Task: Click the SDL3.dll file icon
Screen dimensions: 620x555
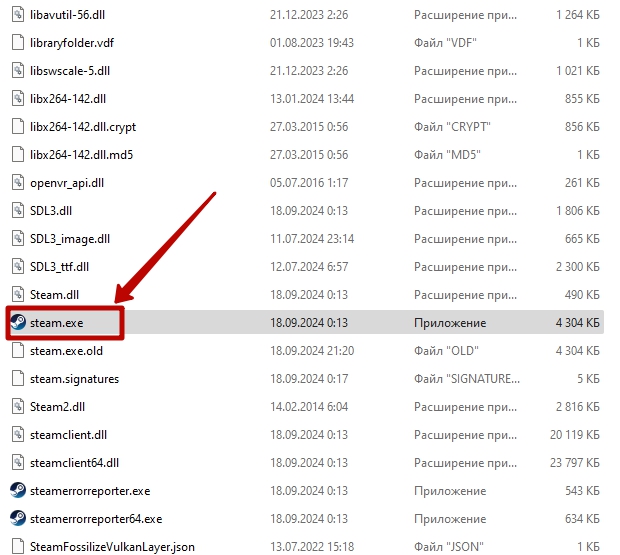Action: [x=18, y=211]
